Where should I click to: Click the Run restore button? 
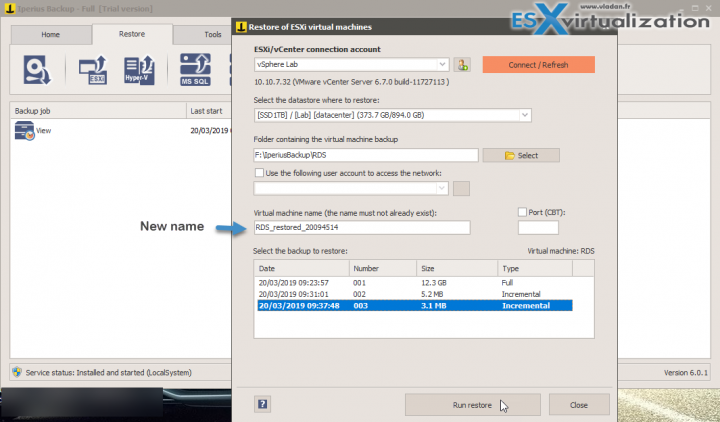pos(472,405)
